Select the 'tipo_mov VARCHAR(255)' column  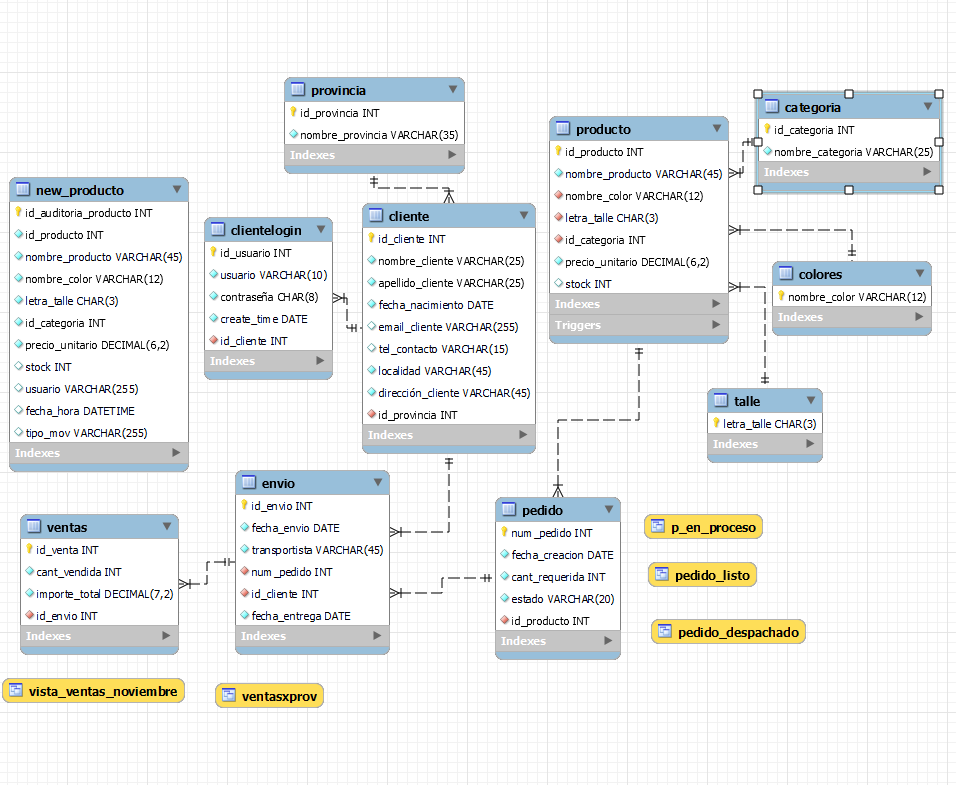pos(99,433)
